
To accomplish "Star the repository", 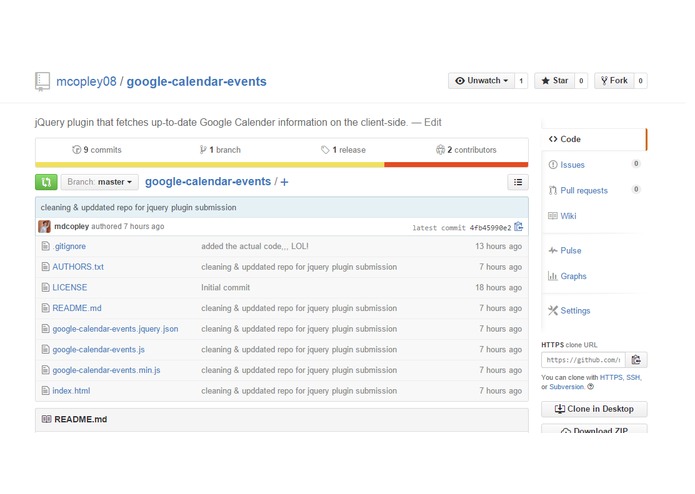I will (554, 81).
